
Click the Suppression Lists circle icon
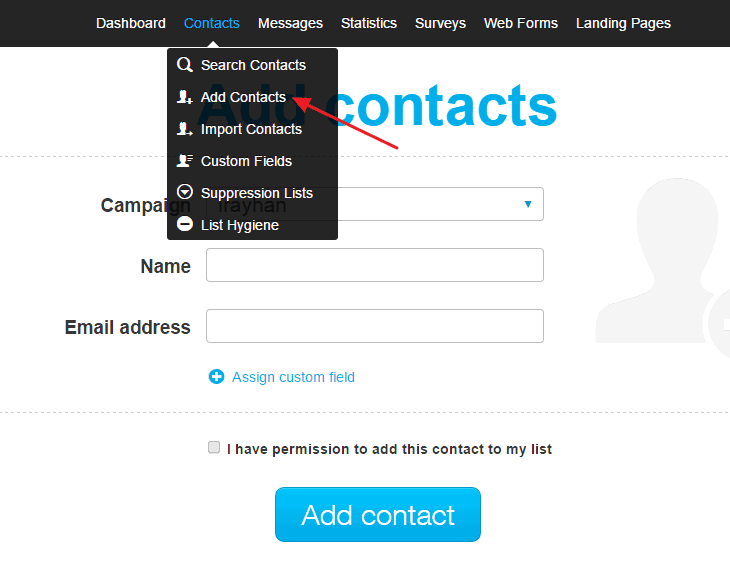tap(184, 193)
